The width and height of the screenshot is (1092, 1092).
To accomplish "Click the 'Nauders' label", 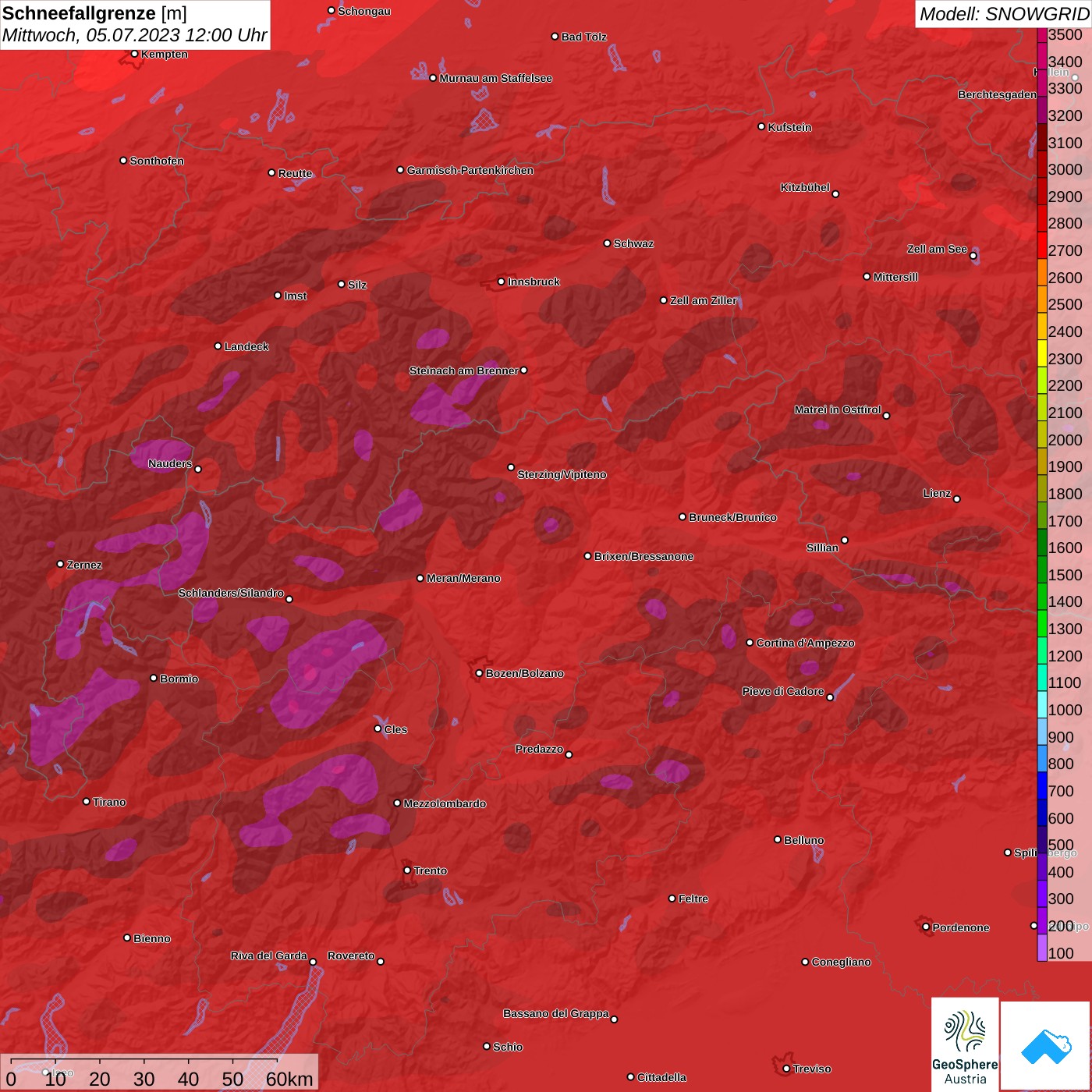I will [x=170, y=463].
